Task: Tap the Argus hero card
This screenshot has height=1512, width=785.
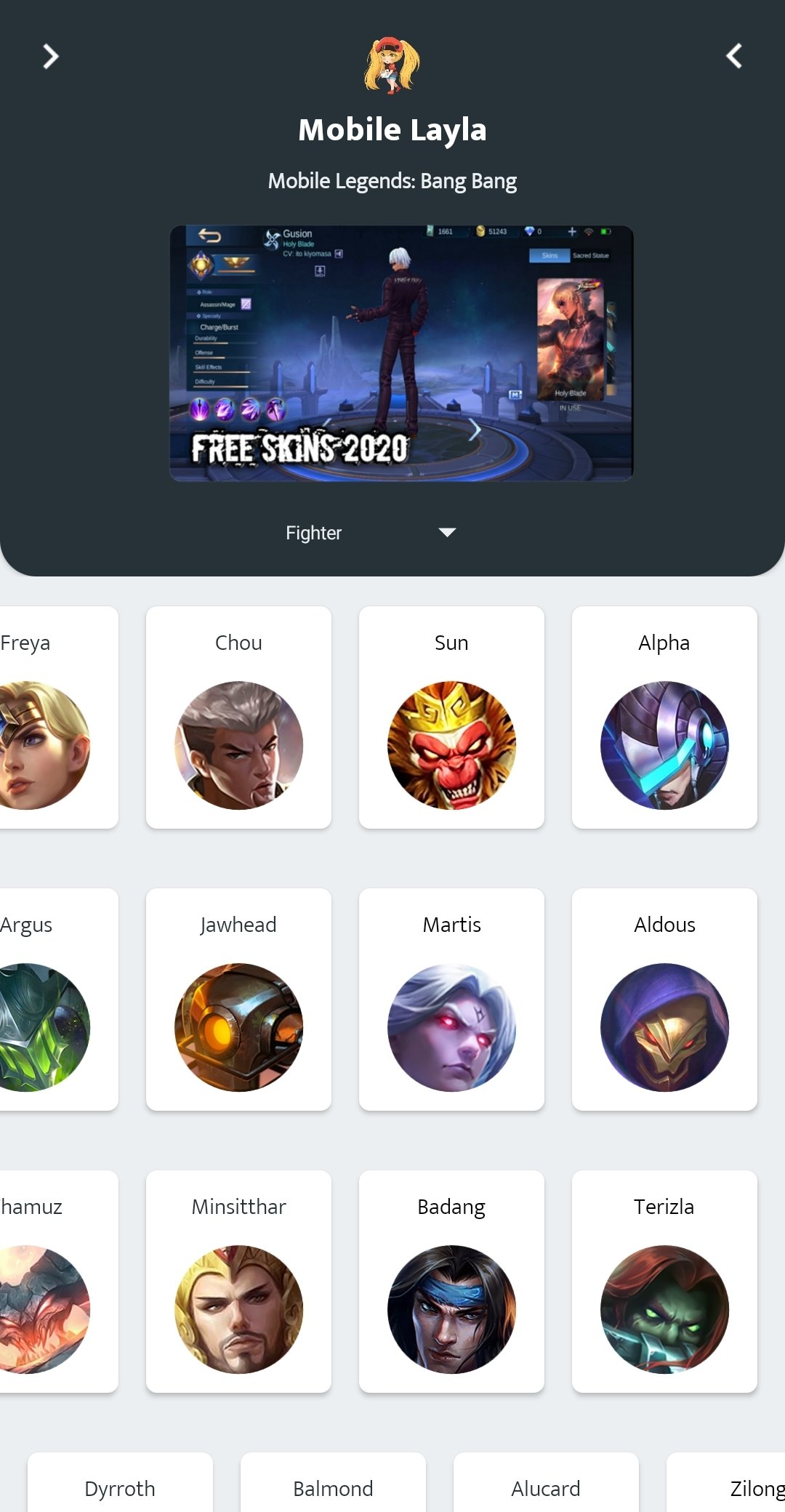Action: coord(58,1000)
